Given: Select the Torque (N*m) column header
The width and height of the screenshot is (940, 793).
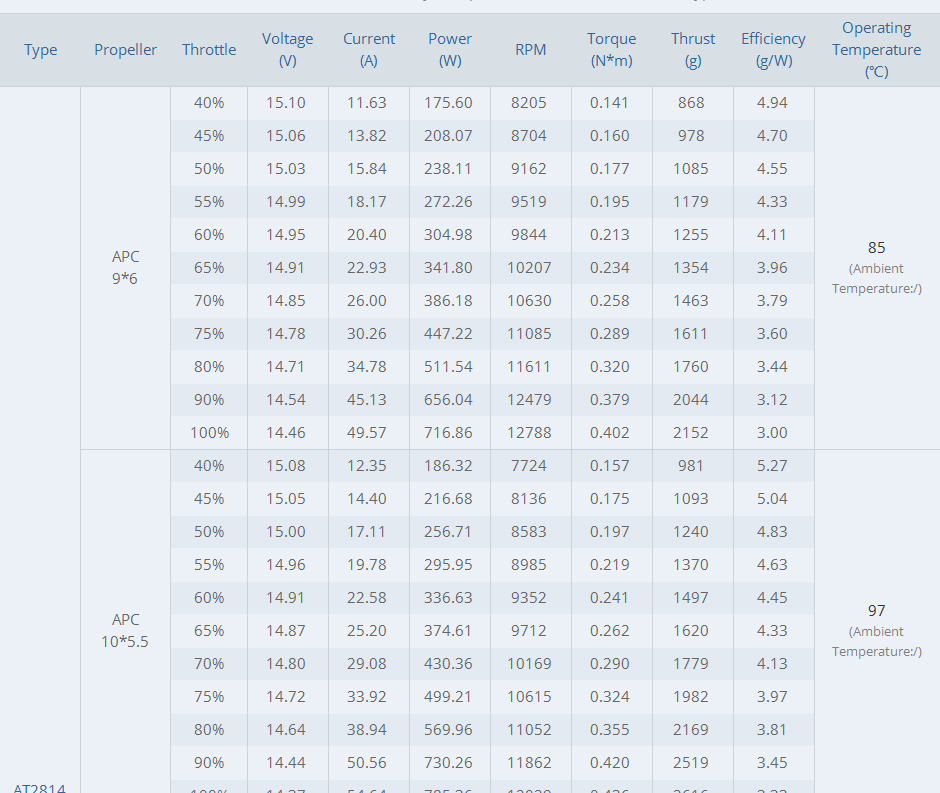Looking at the screenshot, I should point(612,50).
